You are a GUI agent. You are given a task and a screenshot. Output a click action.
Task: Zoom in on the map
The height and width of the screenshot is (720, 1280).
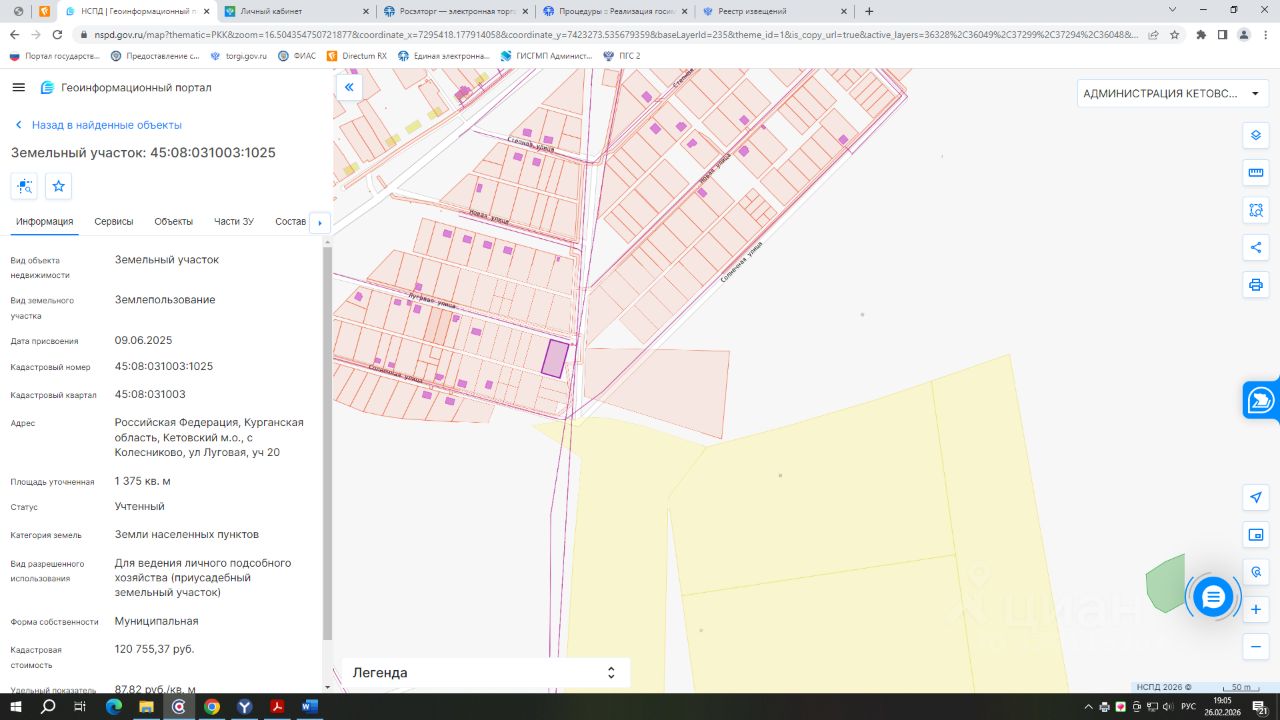pyautogui.click(x=1256, y=609)
